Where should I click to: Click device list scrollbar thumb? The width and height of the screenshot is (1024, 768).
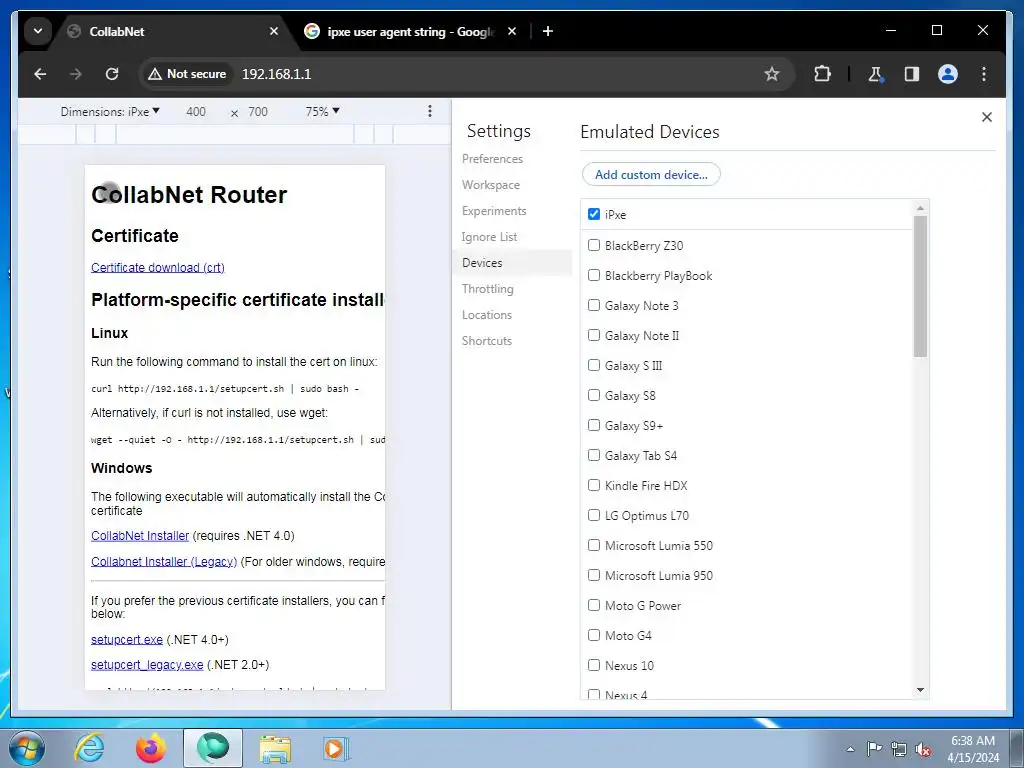tap(920, 286)
